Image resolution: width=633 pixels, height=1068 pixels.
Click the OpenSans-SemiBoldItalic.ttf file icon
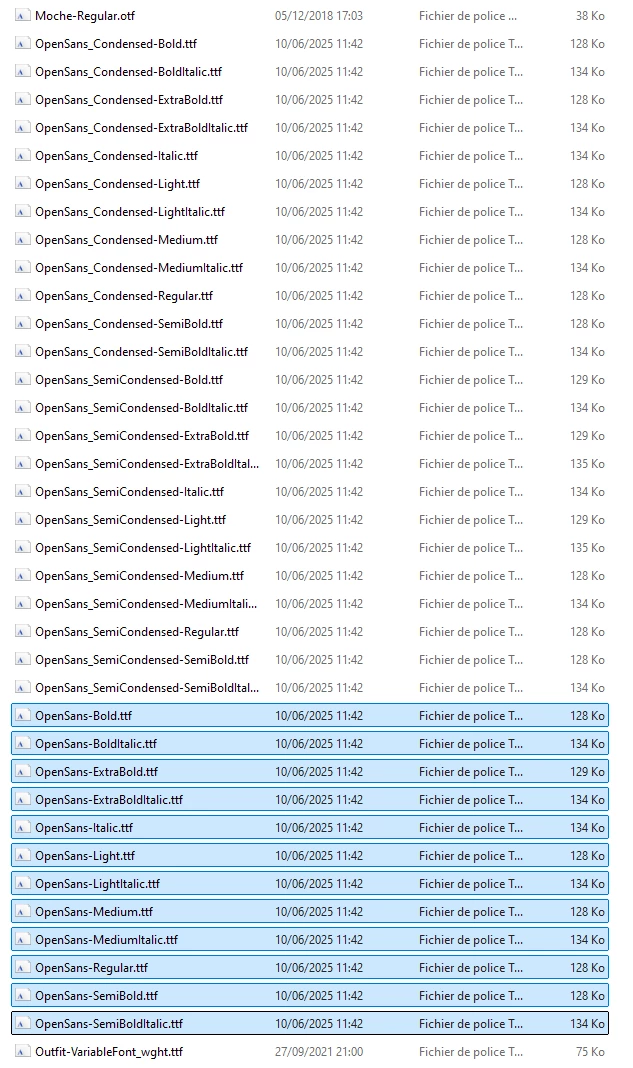pyautogui.click(x=22, y=1023)
